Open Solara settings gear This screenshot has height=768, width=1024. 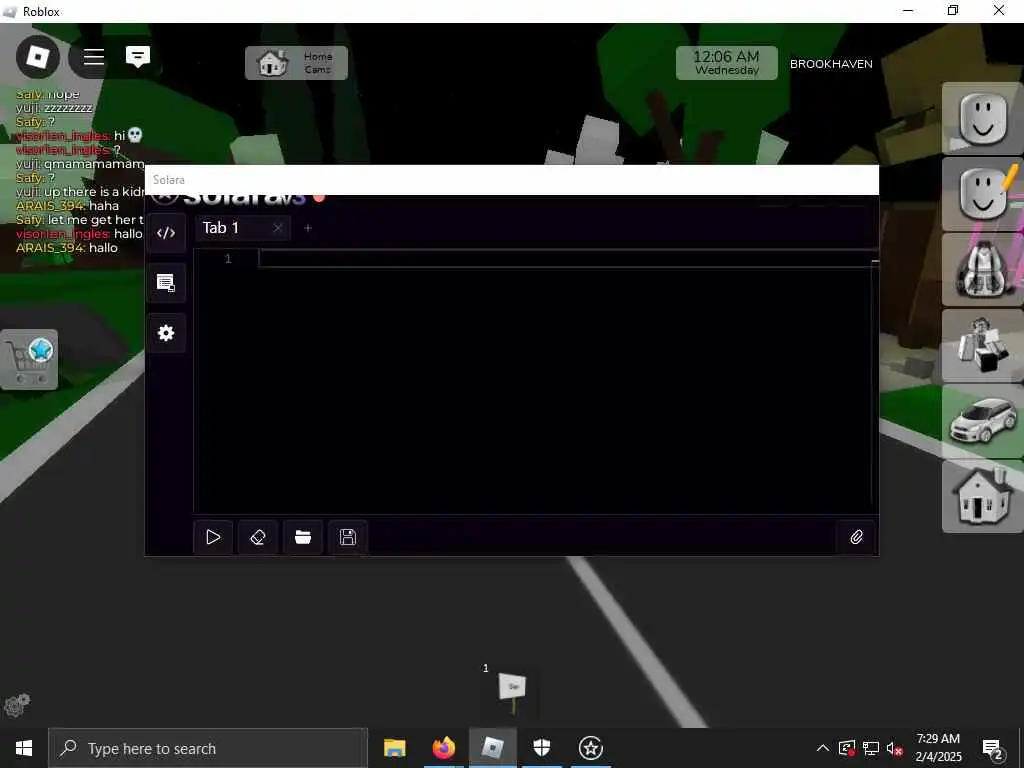[166, 333]
